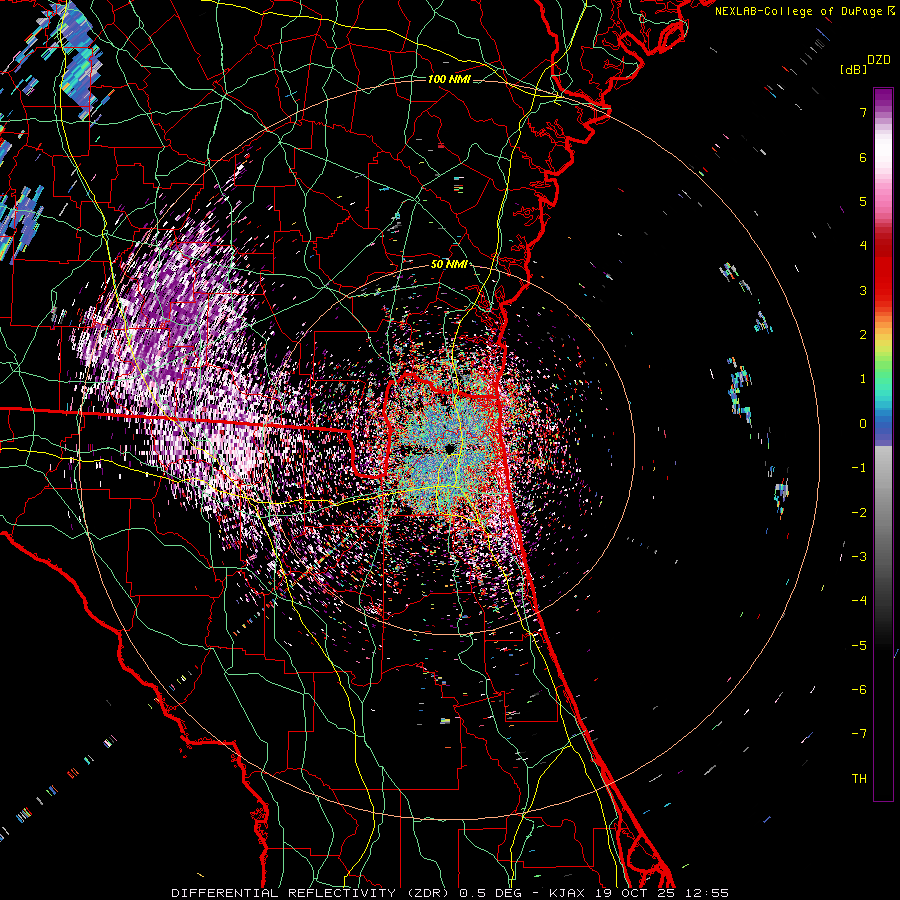
Task: Click the [dB] unit label
Action: coord(853,69)
